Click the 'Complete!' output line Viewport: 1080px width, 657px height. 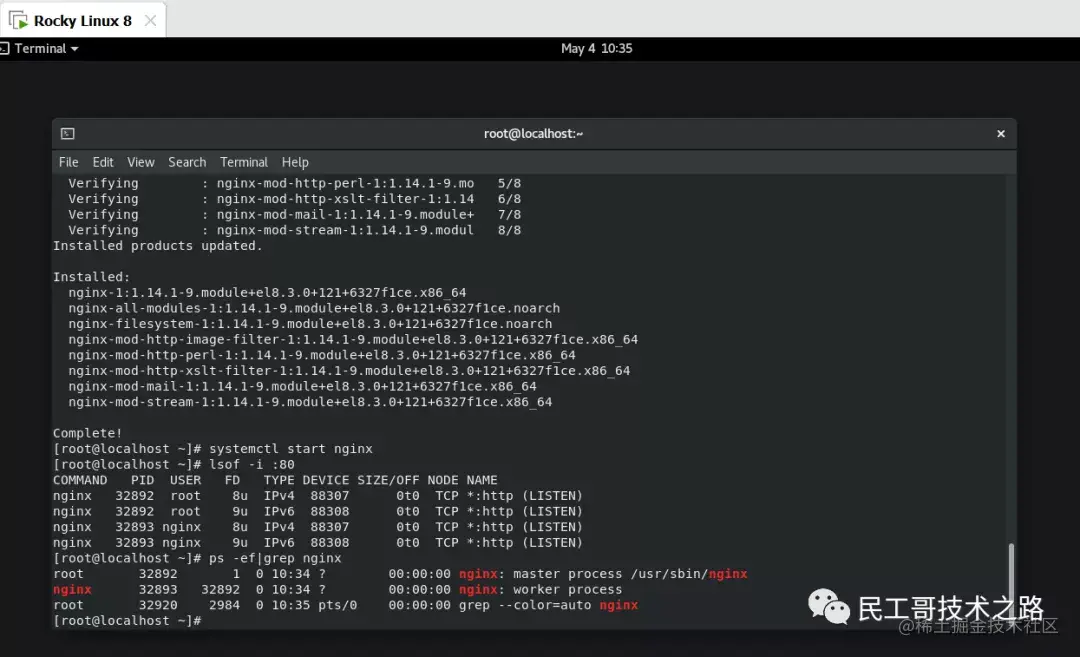point(87,433)
